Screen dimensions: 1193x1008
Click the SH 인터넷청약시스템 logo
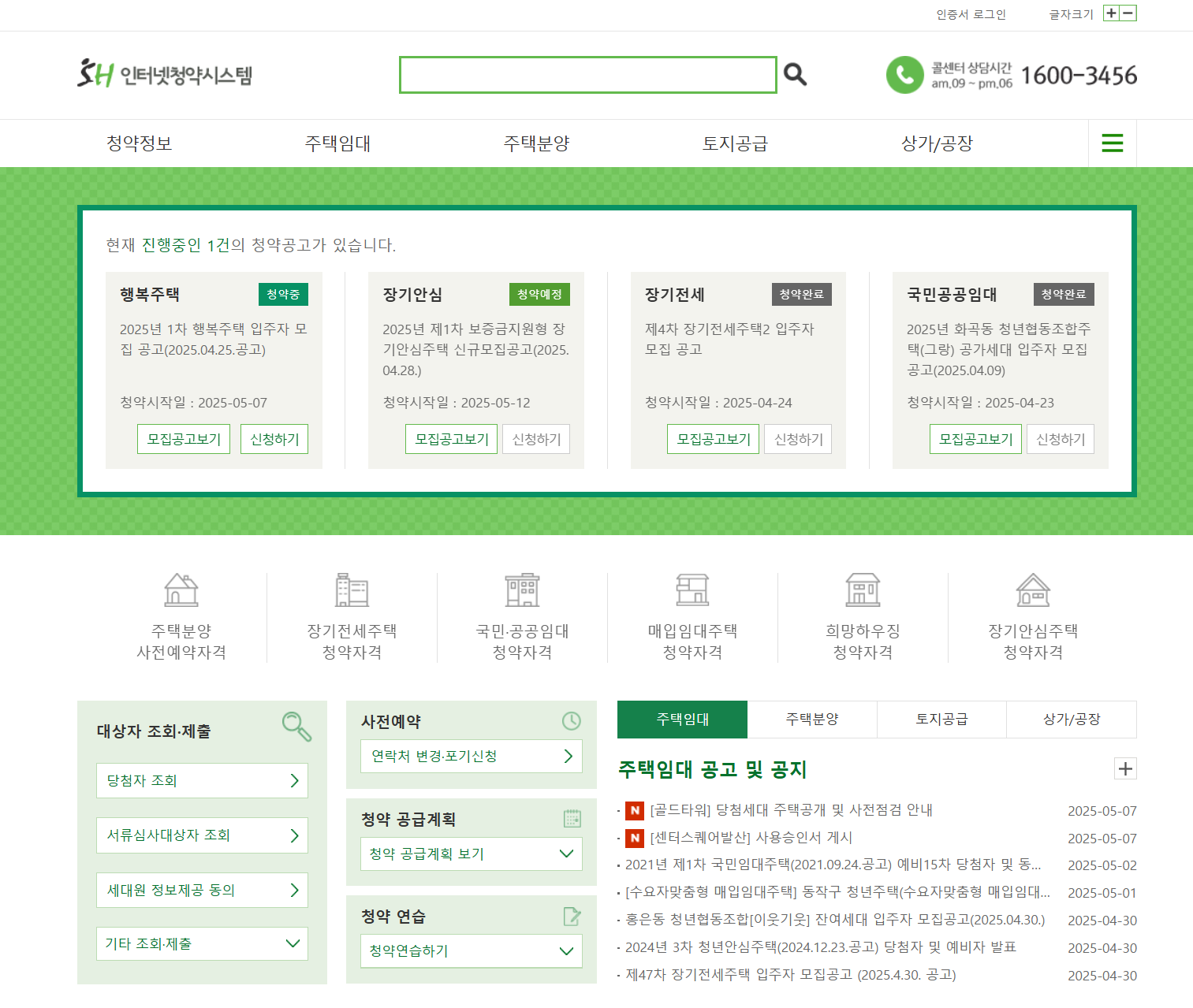coord(164,74)
